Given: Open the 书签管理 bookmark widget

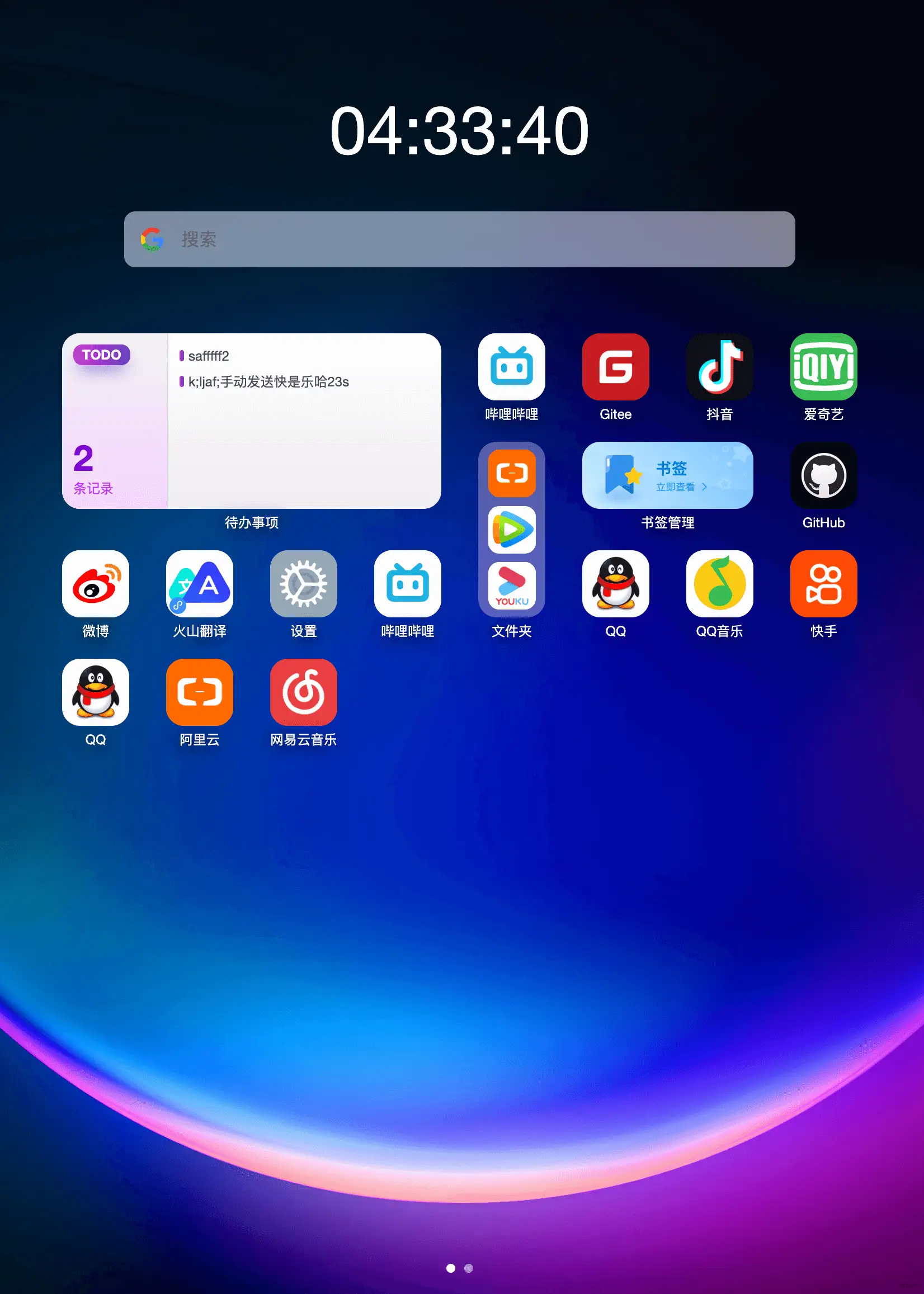Looking at the screenshot, I should point(668,475).
